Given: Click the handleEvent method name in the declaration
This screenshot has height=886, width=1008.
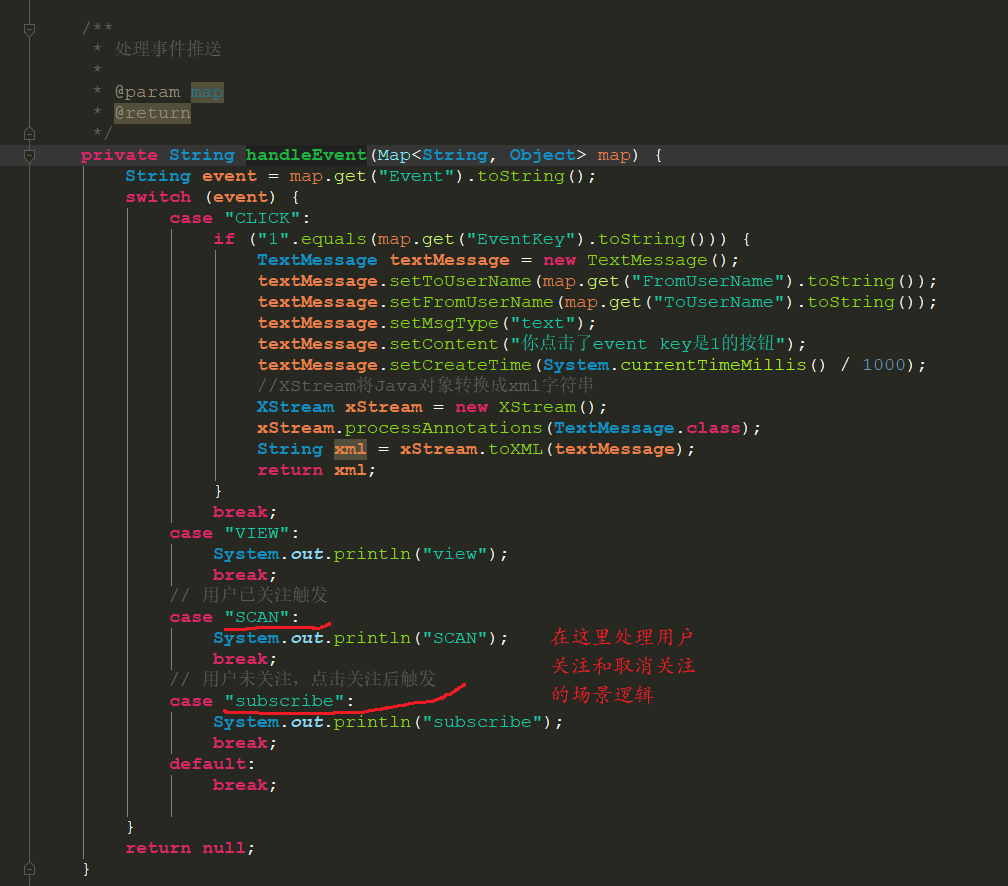Looking at the screenshot, I should pyautogui.click(x=306, y=155).
